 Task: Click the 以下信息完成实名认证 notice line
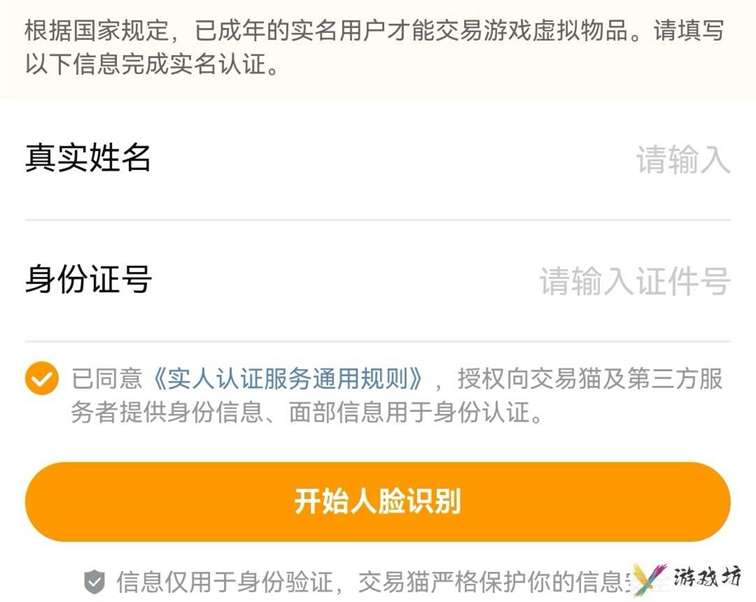[x=152, y=65]
